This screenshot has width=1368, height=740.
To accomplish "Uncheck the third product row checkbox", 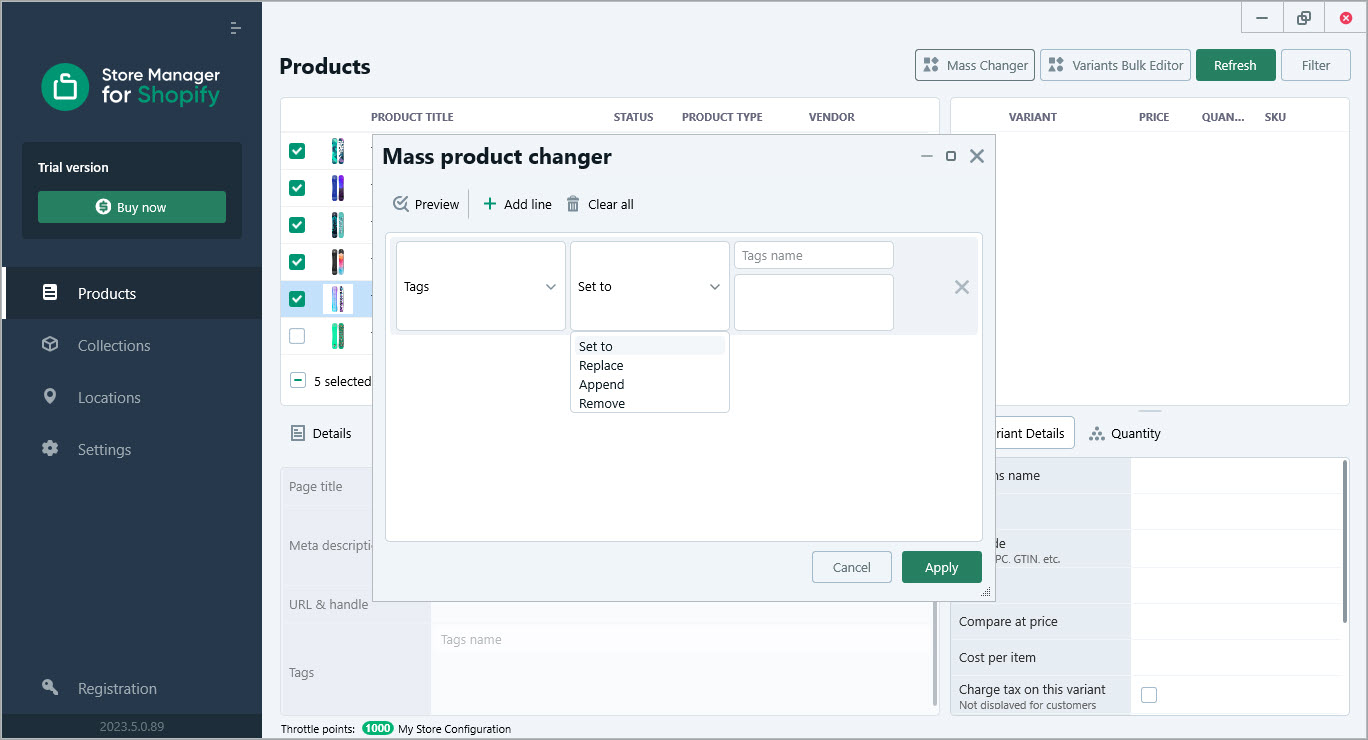I will [297, 225].
